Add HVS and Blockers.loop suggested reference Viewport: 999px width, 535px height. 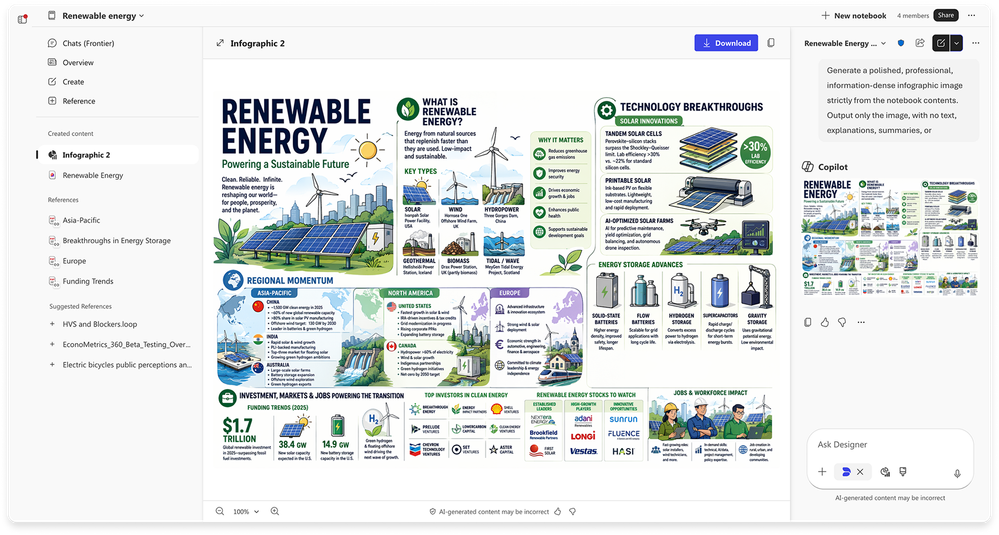(52, 324)
